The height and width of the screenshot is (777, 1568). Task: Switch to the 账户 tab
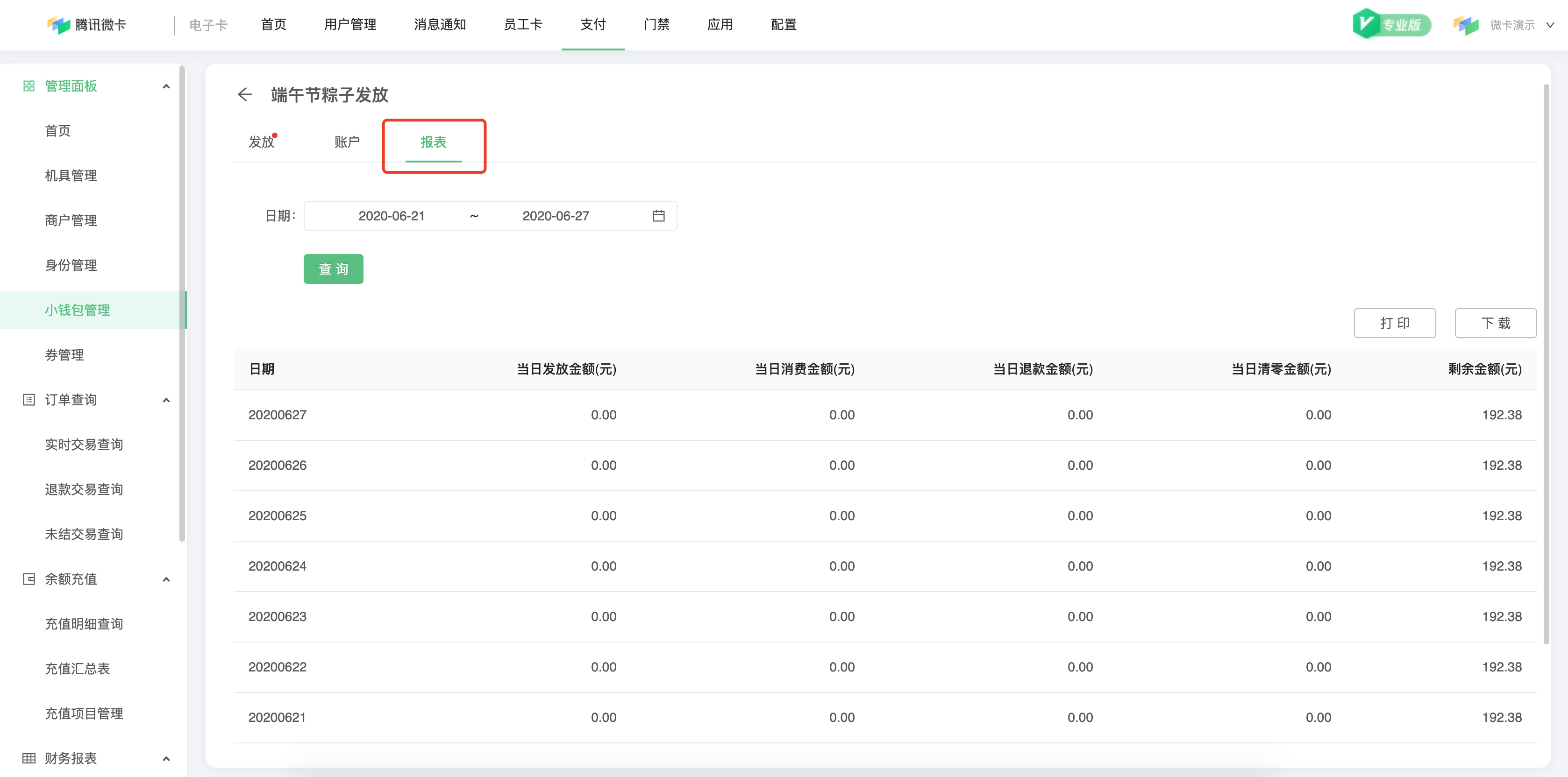coord(347,142)
